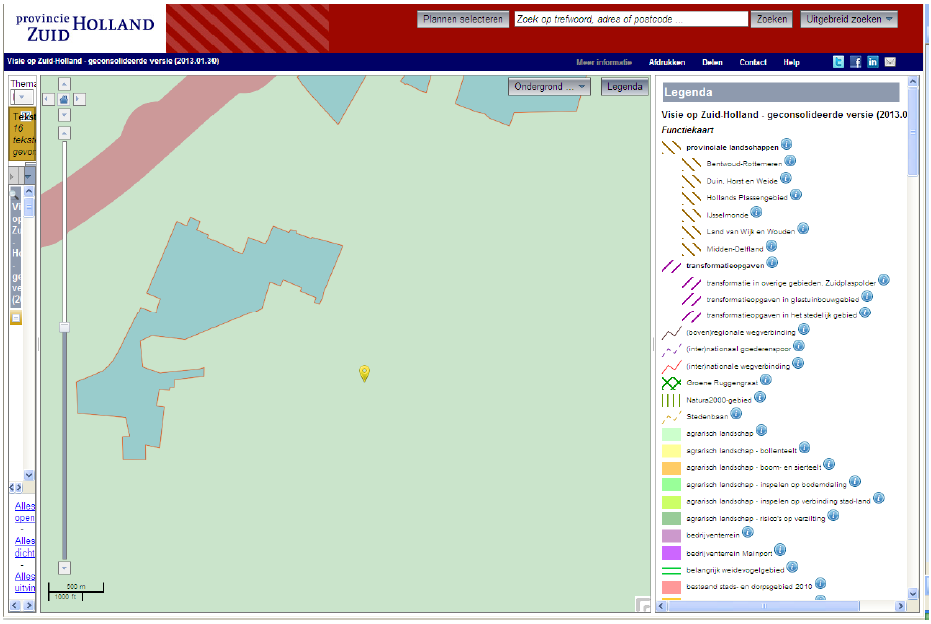This screenshot has width=931, height=624.
Task: Click agrarisch landschap light green swatch
Action: tap(671, 433)
